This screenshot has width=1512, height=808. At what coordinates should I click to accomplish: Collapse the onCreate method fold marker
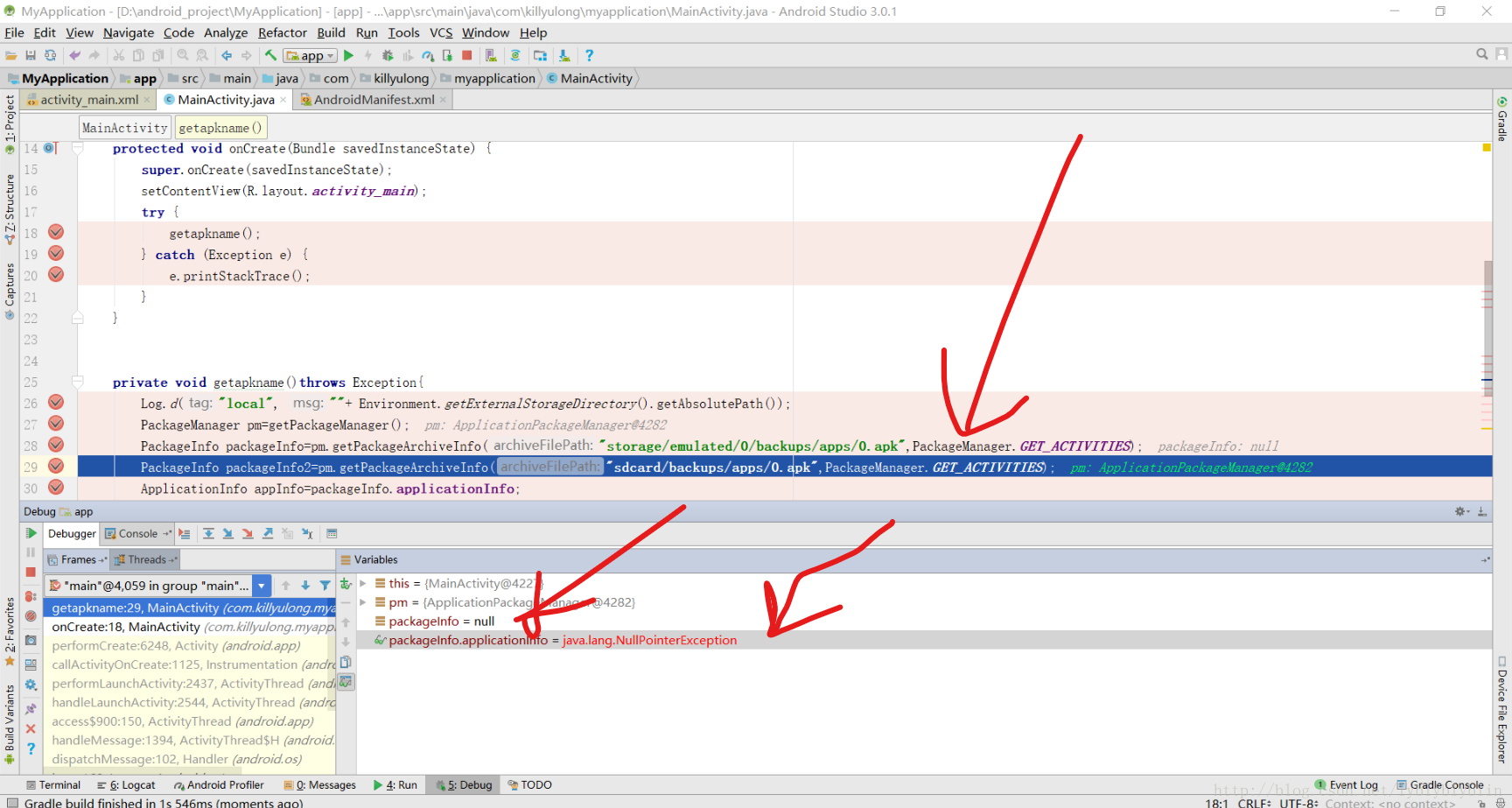pyautogui.click(x=78, y=149)
